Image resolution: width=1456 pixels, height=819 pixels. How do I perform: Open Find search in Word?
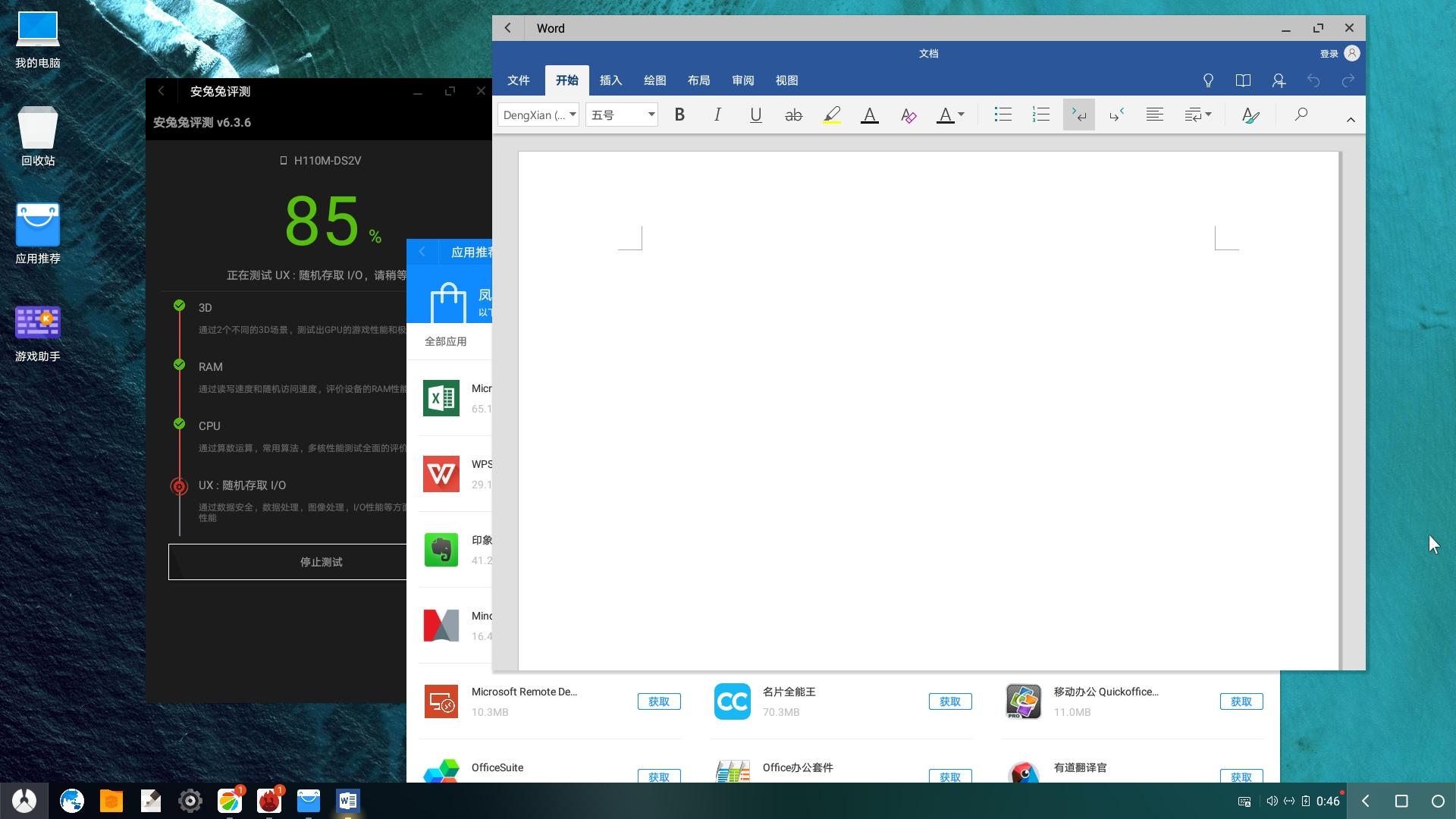(1301, 115)
